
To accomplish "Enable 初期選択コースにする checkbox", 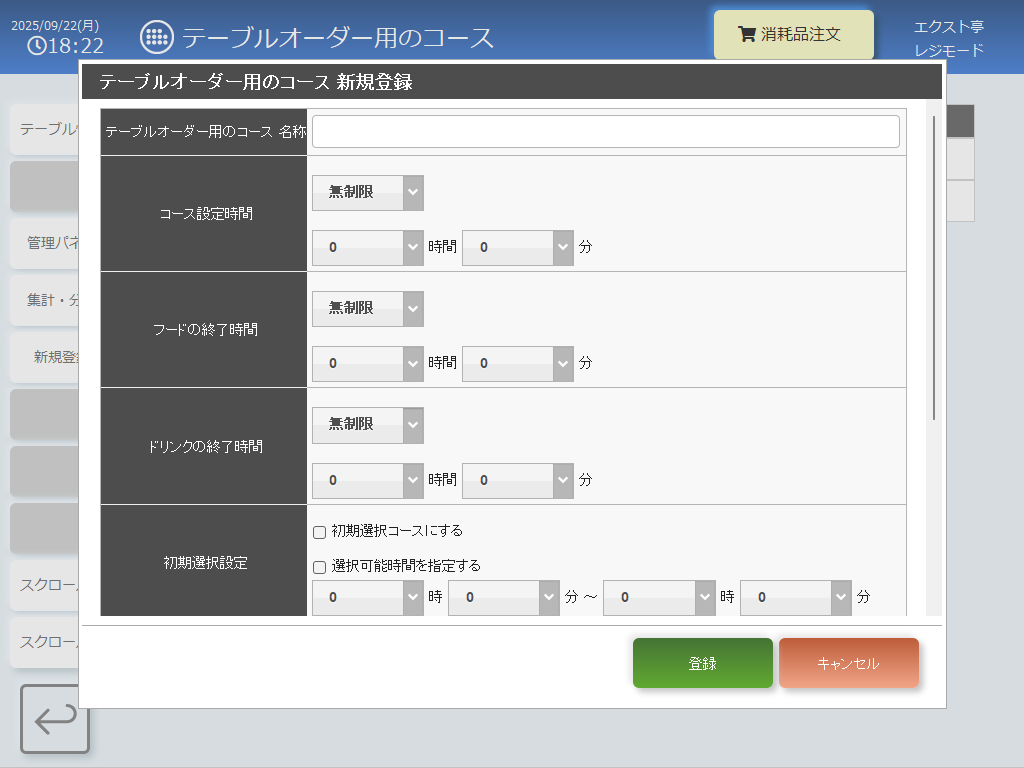I will pyautogui.click(x=320, y=532).
